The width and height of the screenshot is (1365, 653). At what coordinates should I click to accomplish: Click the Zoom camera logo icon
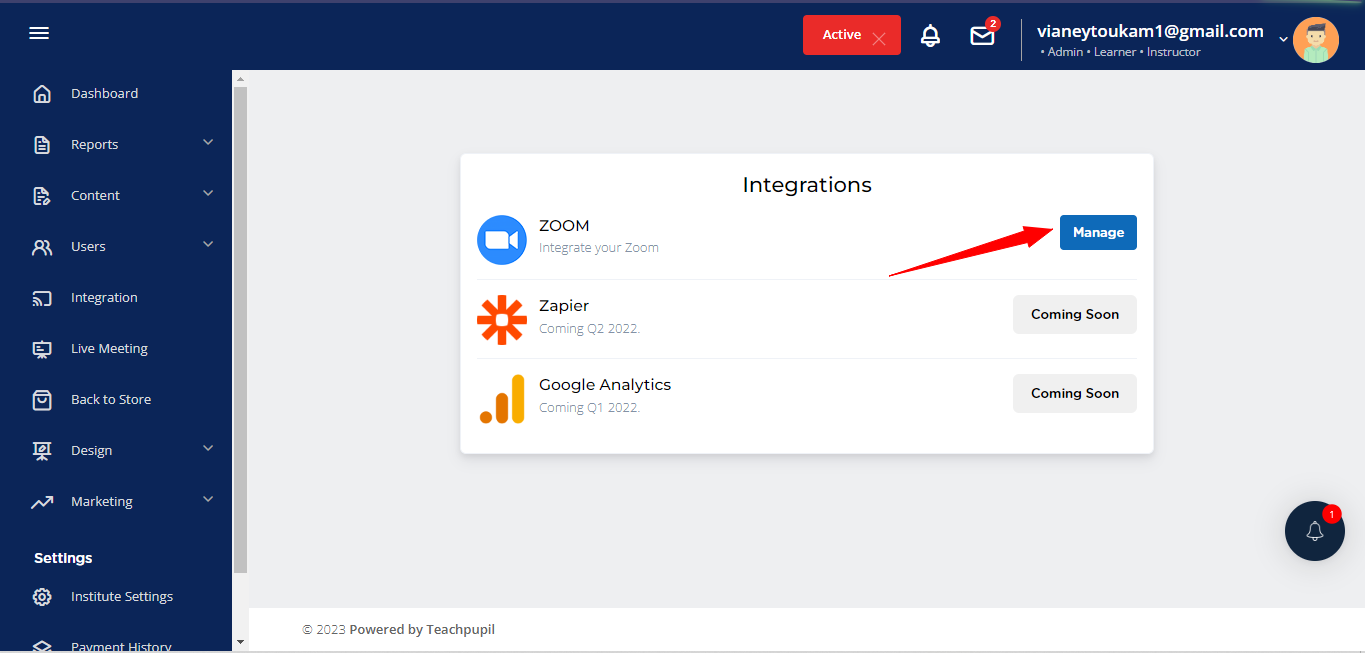point(502,240)
